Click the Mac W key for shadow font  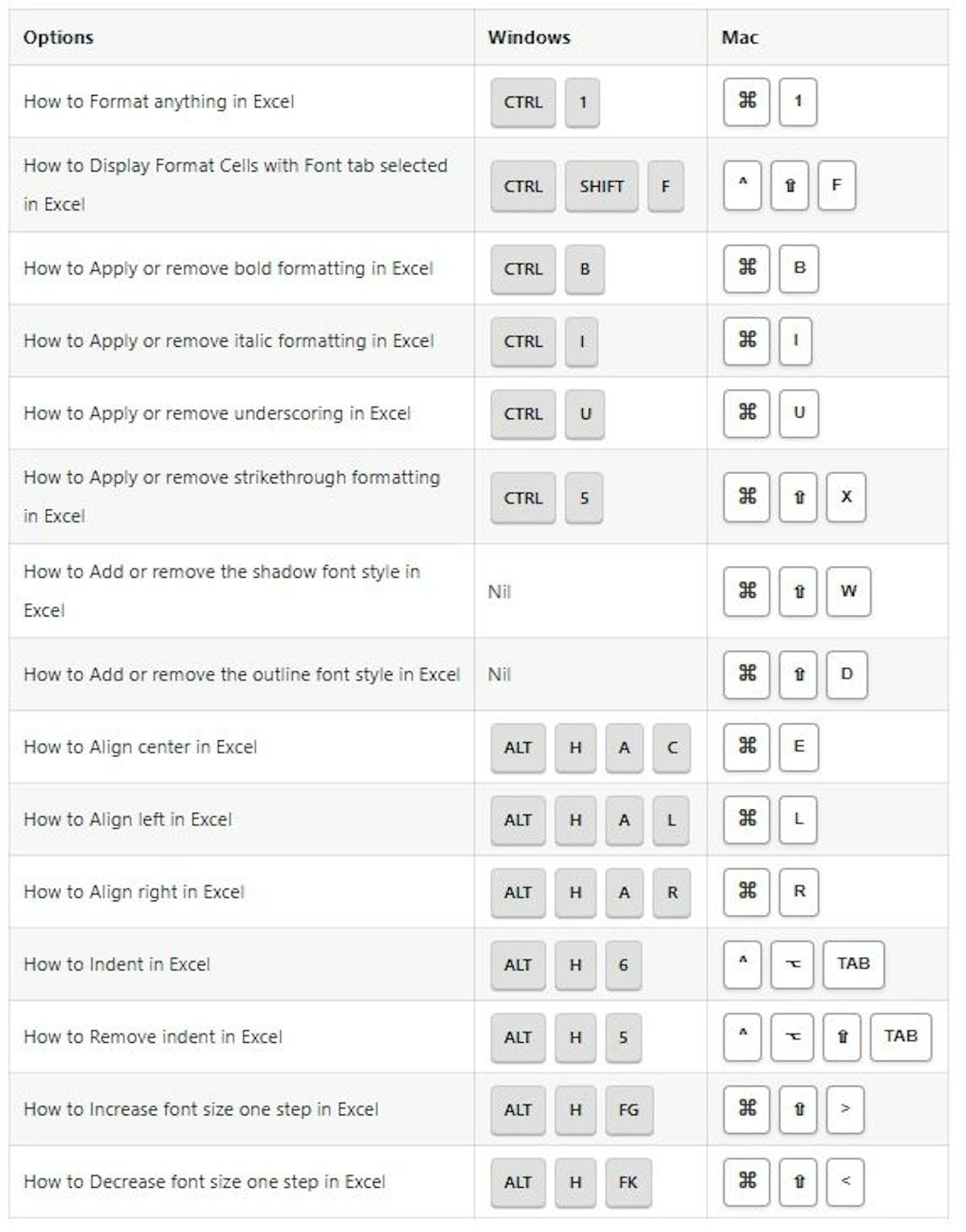[x=848, y=591]
